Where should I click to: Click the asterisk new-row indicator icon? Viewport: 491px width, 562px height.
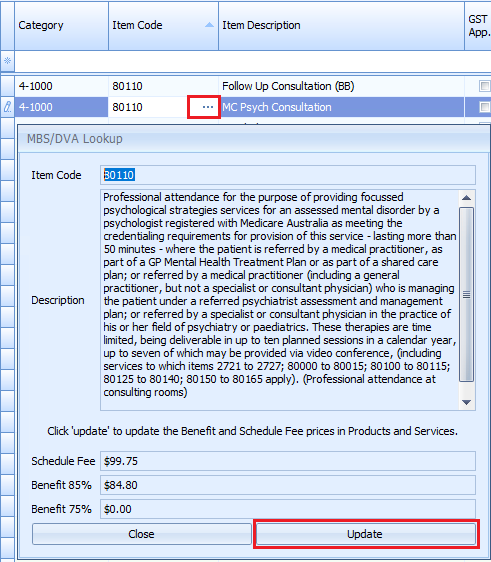point(7,61)
